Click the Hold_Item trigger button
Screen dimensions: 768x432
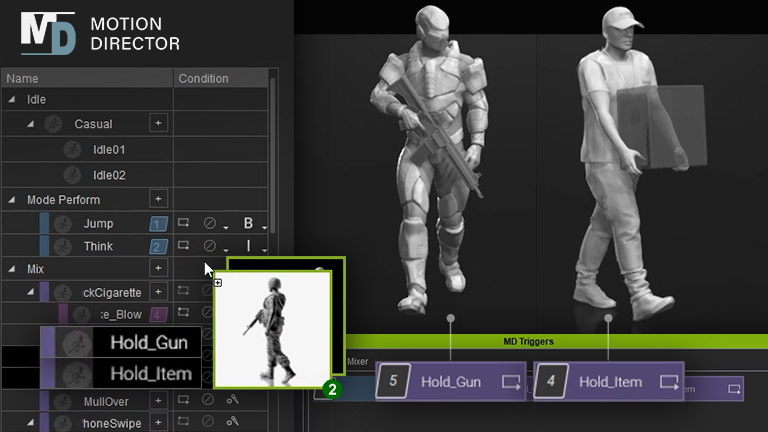608,381
